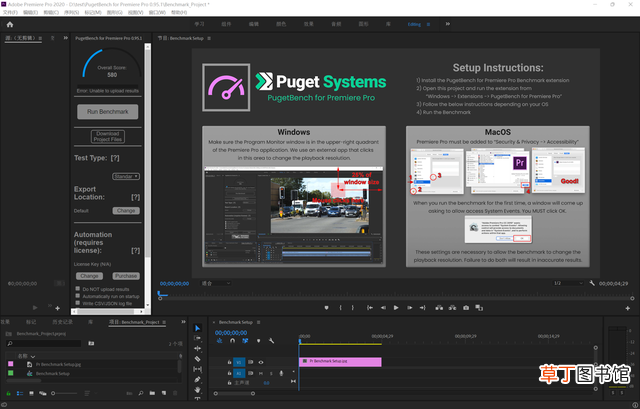The width and height of the screenshot is (640, 409).
Task: Click the Purchase license button
Action: (126, 276)
